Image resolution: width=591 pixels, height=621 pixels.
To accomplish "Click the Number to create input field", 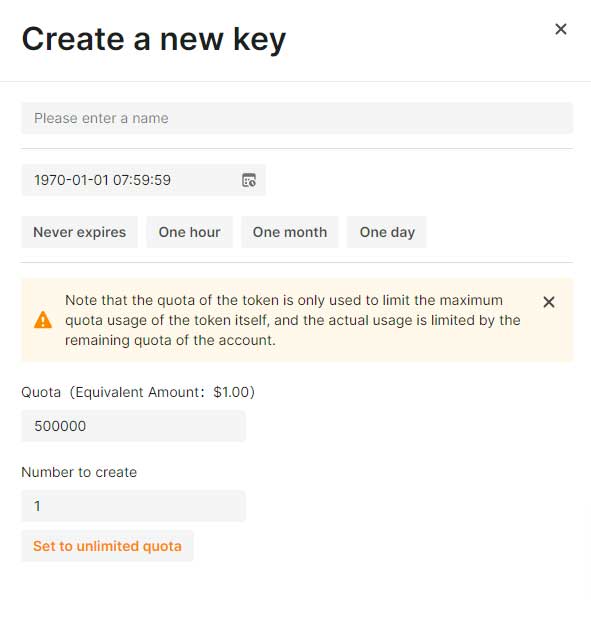I will click(x=133, y=506).
